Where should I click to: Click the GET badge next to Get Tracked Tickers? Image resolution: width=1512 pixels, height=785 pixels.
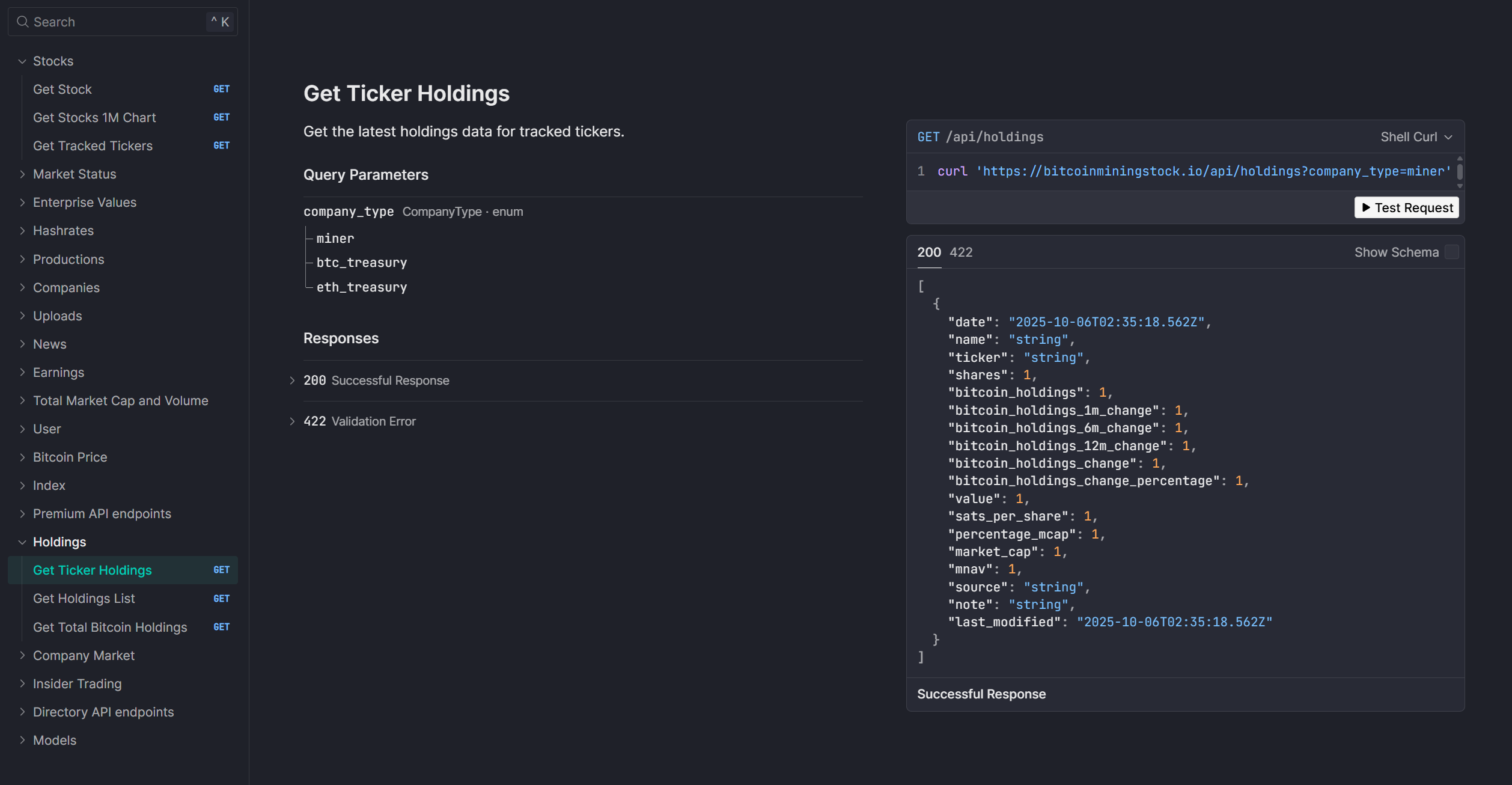pyautogui.click(x=221, y=145)
